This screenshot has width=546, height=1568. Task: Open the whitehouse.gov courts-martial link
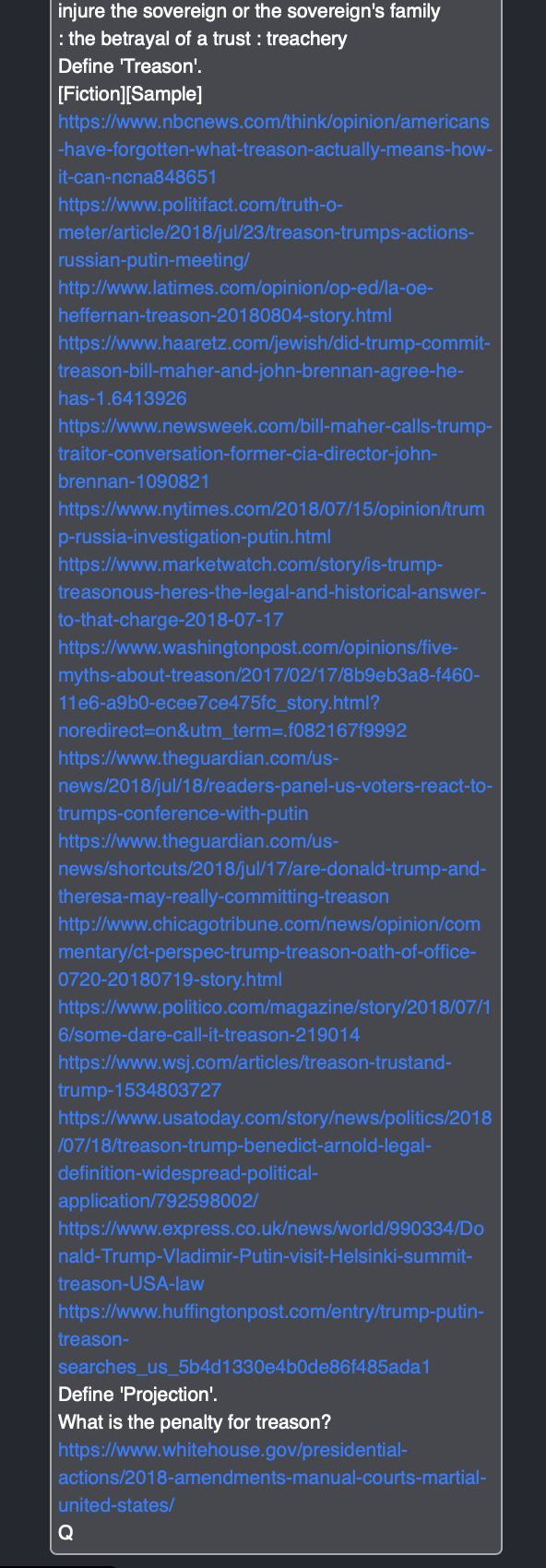[x=272, y=1478]
